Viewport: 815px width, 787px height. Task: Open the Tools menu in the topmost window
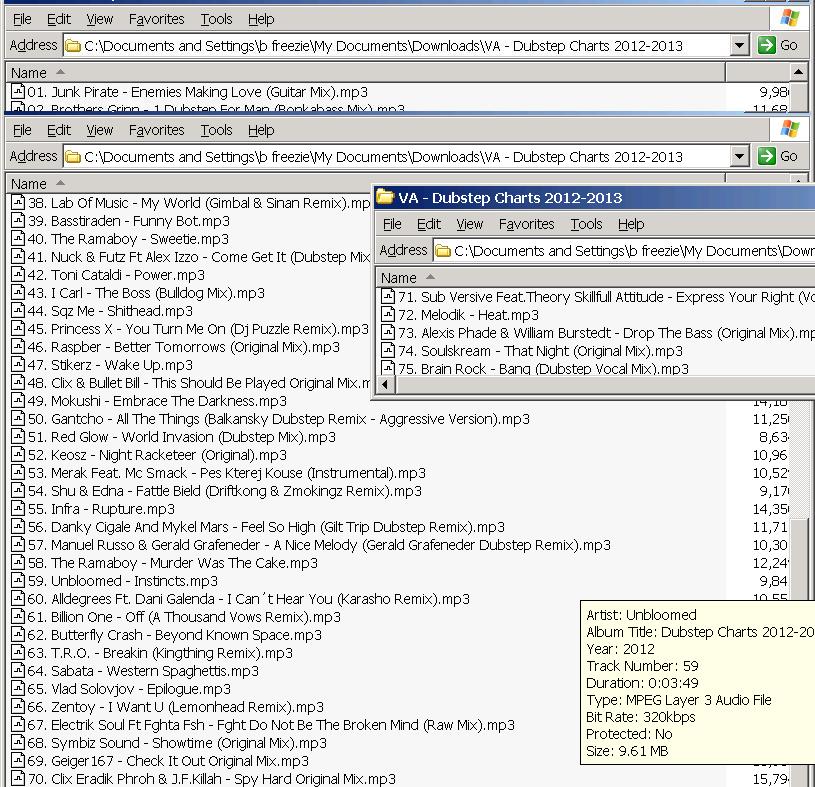tap(216, 19)
